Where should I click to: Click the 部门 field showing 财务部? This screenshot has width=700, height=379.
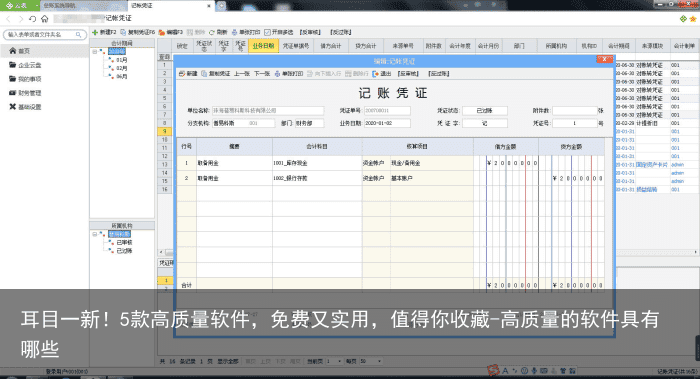(x=309, y=123)
